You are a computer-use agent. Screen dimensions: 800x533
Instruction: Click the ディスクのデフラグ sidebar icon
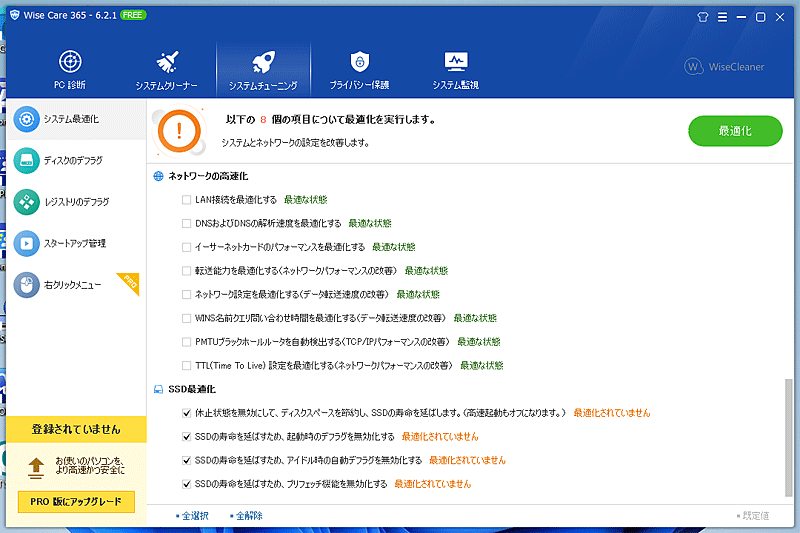coord(27,161)
